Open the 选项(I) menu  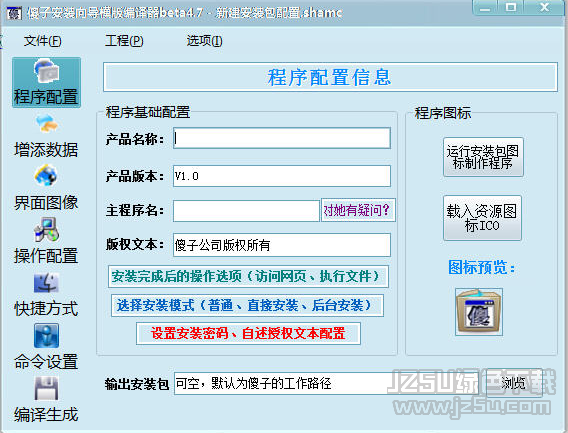click(204, 41)
